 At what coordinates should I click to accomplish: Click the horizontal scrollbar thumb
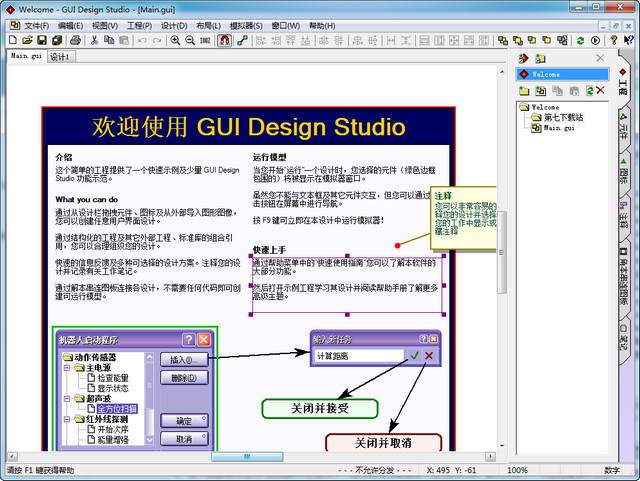click(x=247, y=456)
